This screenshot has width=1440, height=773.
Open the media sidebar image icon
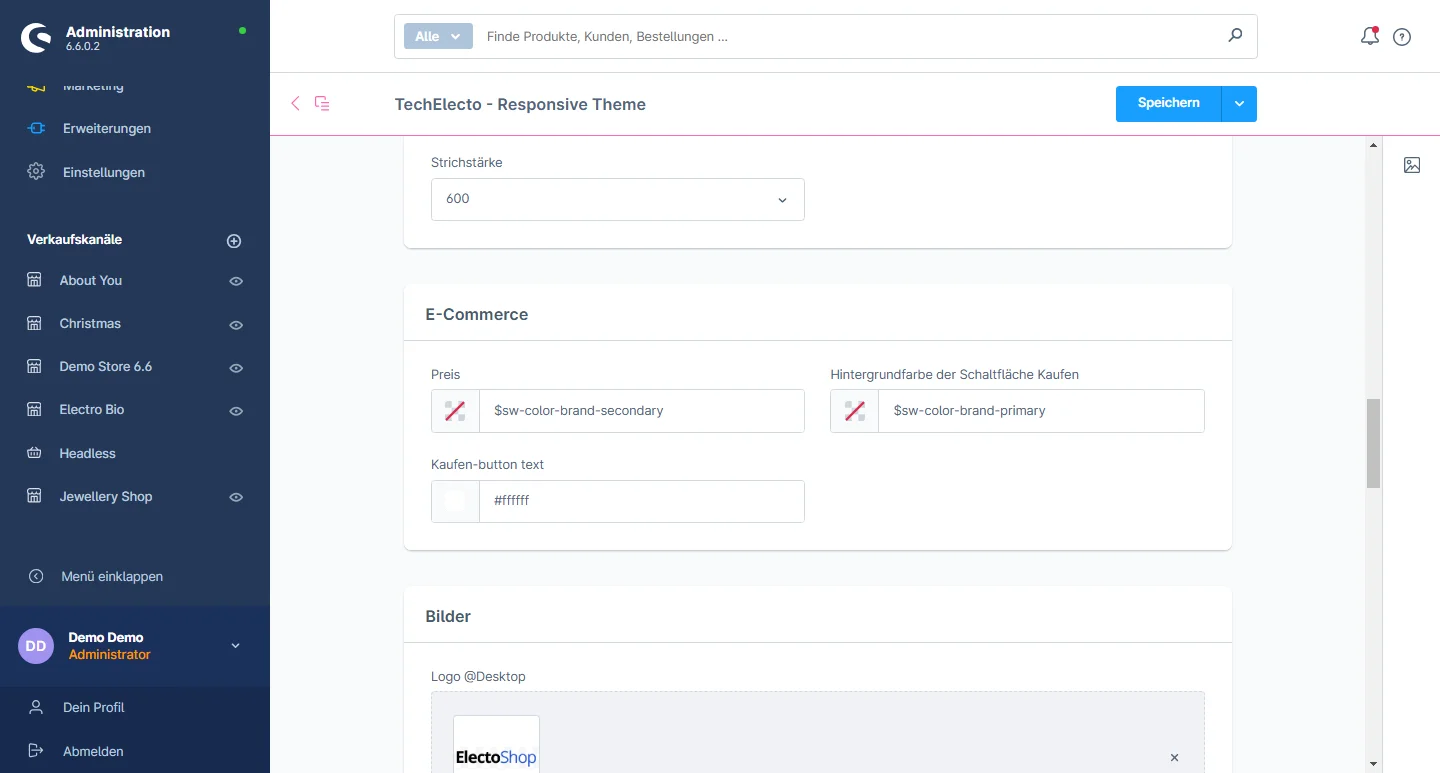(1412, 165)
